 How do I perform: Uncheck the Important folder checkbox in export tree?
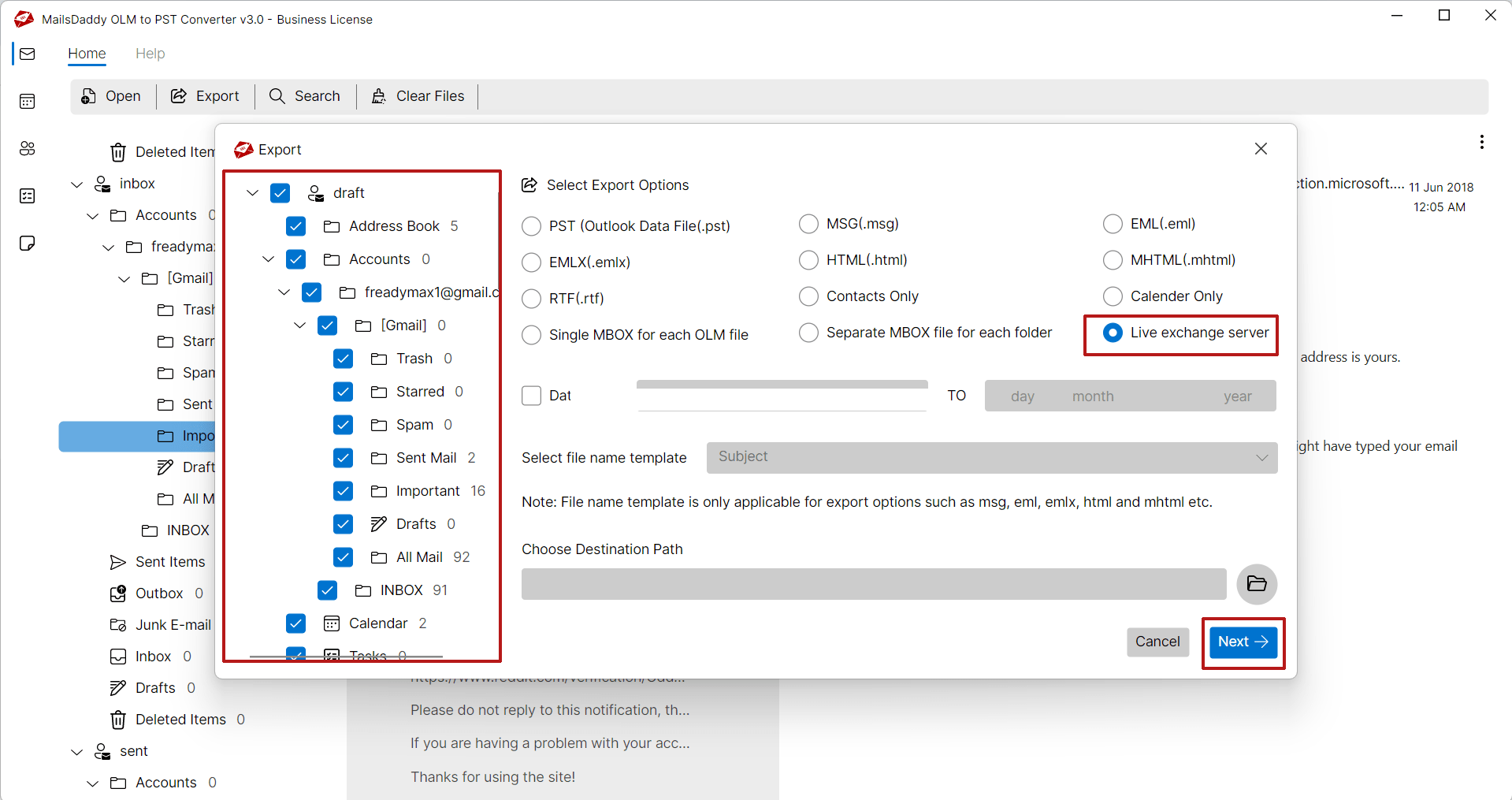click(344, 491)
